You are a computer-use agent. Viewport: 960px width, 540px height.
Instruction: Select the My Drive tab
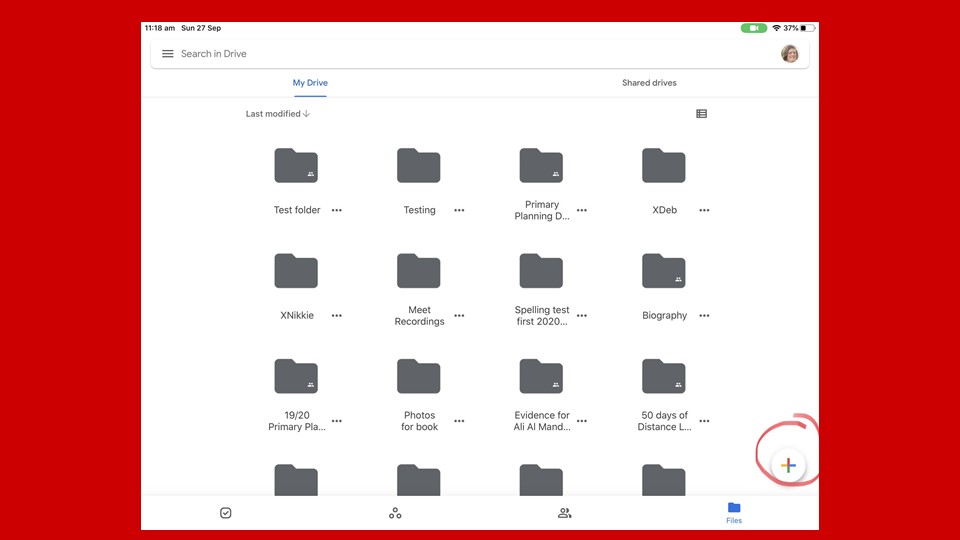[x=310, y=83]
